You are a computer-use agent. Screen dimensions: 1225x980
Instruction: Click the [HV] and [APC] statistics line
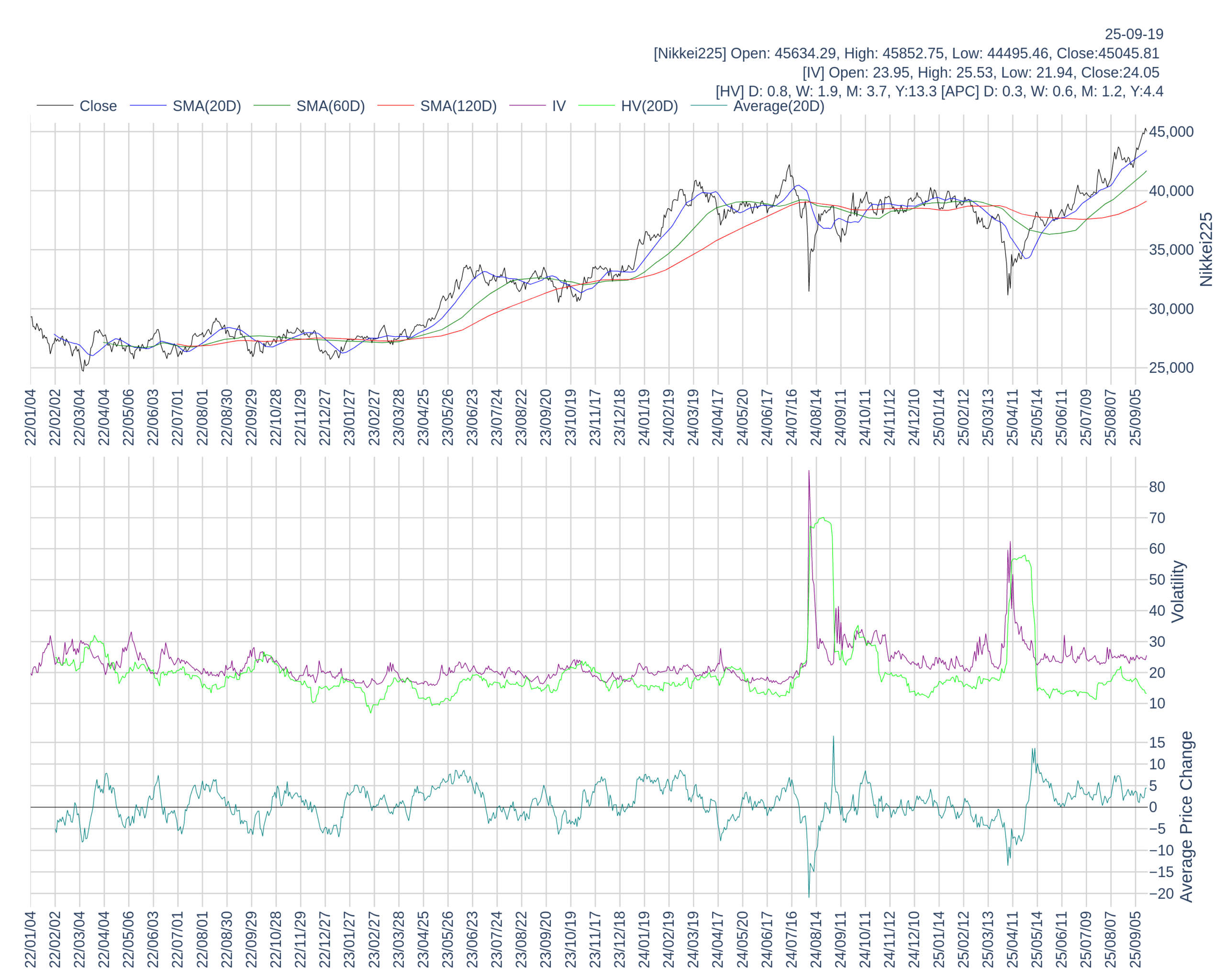939,91
